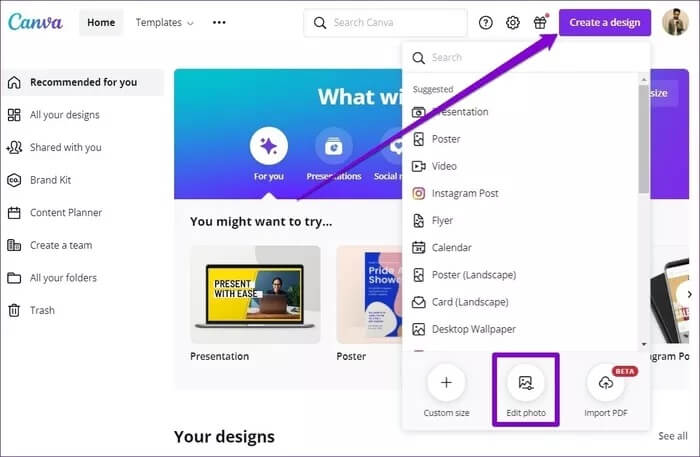The width and height of the screenshot is (700, 457).
Task: Click the Desktop Wallpaper icon
Action: [x=418, y=329]
